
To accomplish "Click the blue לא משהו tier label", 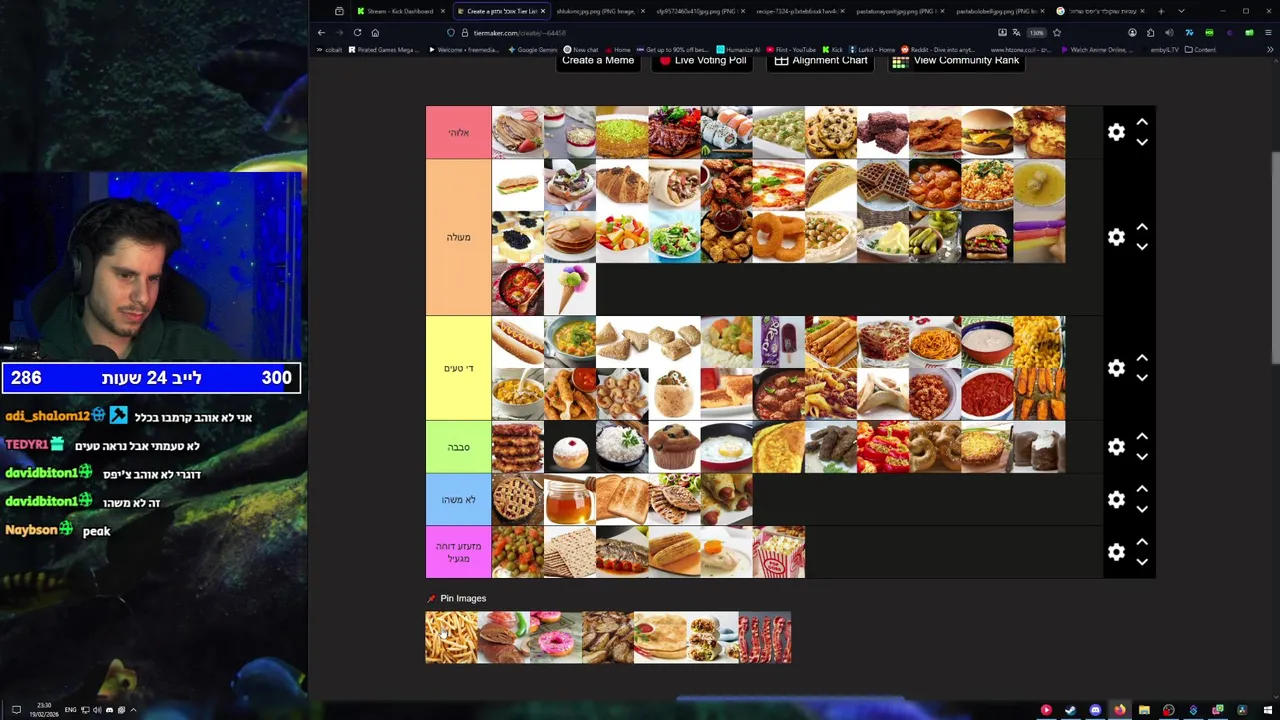I will coord(458,499).
